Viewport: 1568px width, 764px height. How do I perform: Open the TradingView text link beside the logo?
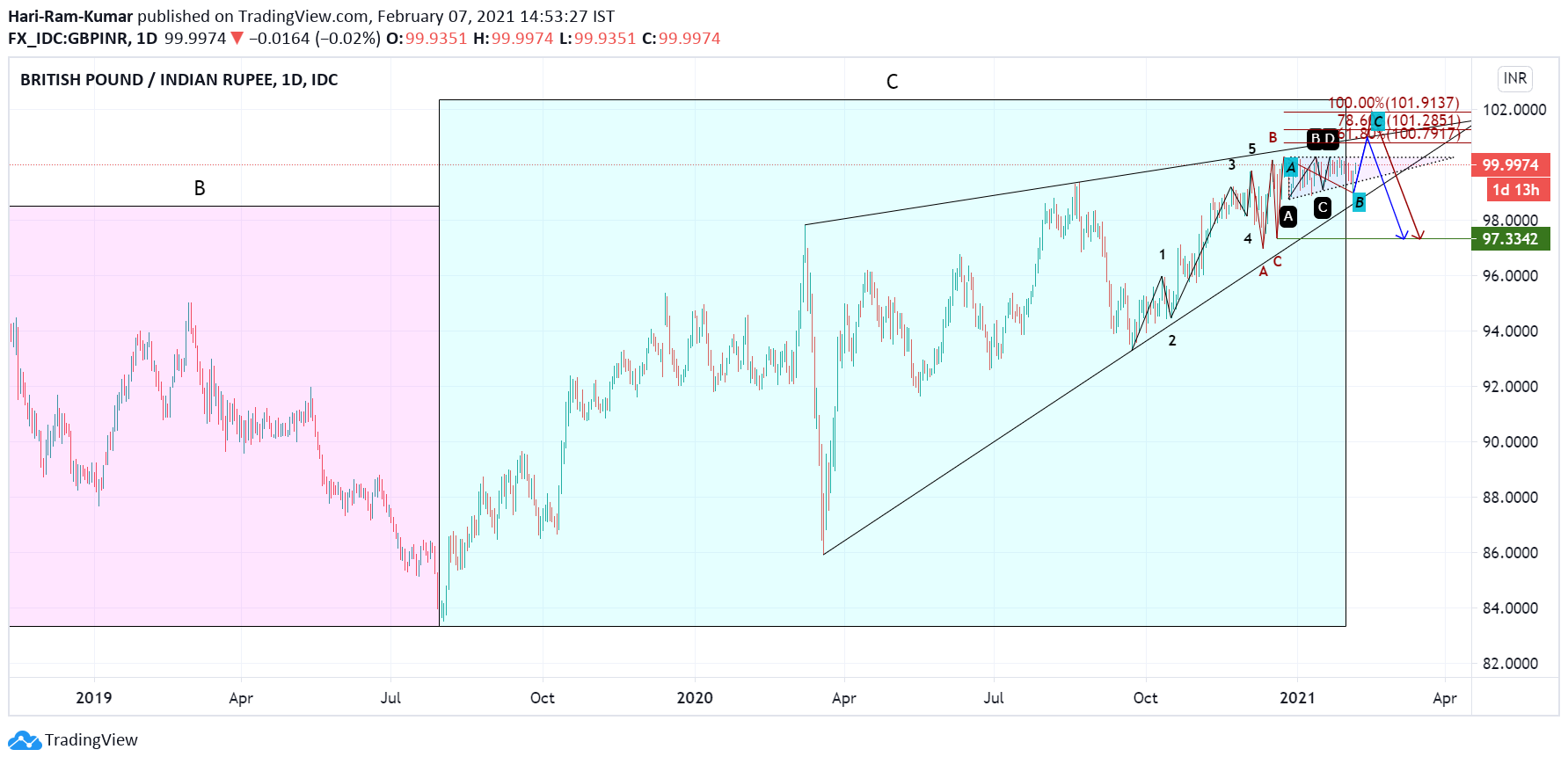point(91,740)
